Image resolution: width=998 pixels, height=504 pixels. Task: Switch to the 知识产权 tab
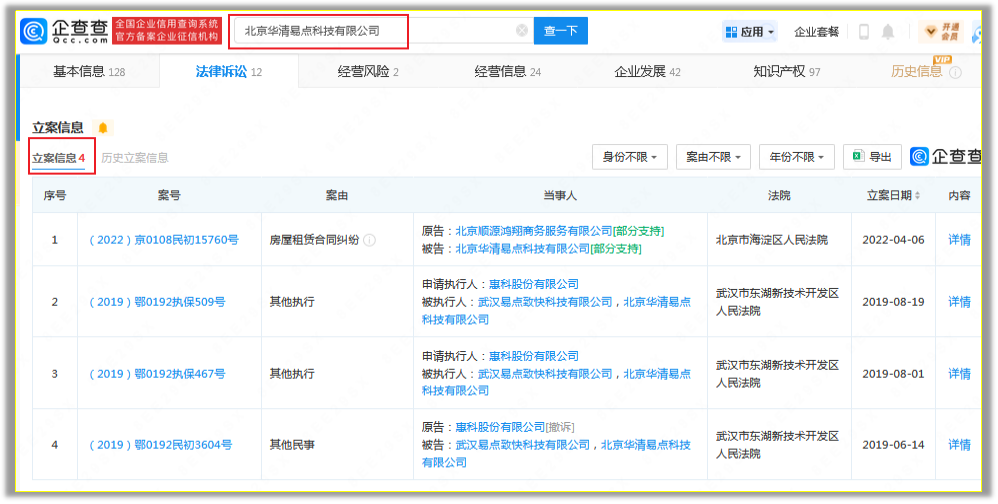click(x=787, y=72)
